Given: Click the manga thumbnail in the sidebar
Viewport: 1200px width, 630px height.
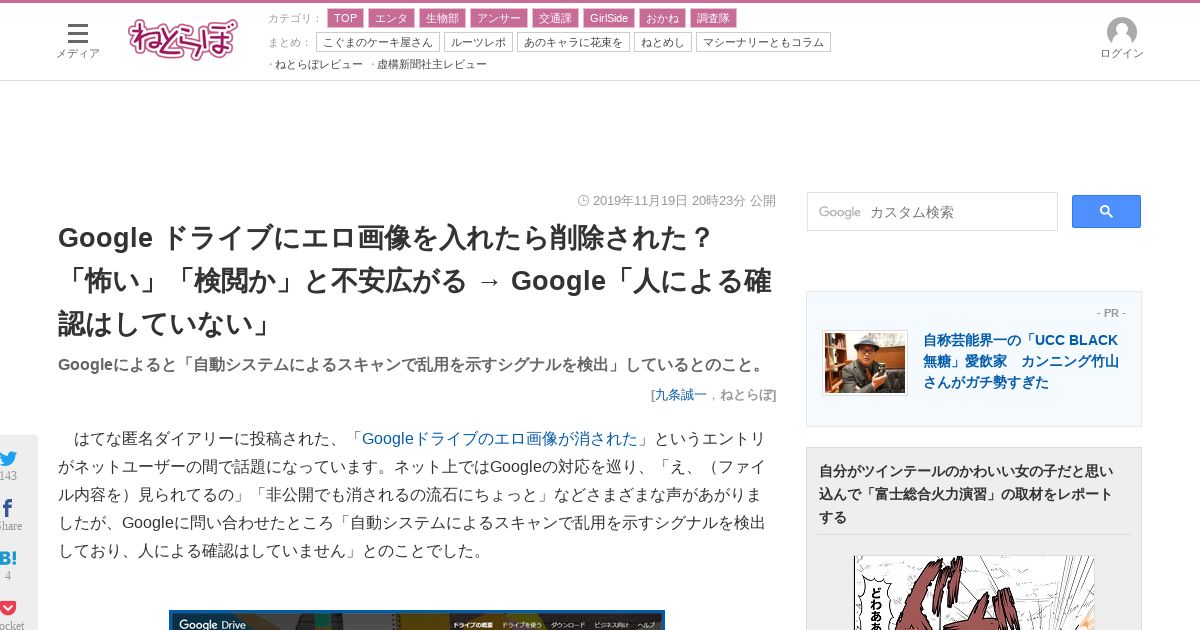Looking at the screenshot, I should (974, 593).
